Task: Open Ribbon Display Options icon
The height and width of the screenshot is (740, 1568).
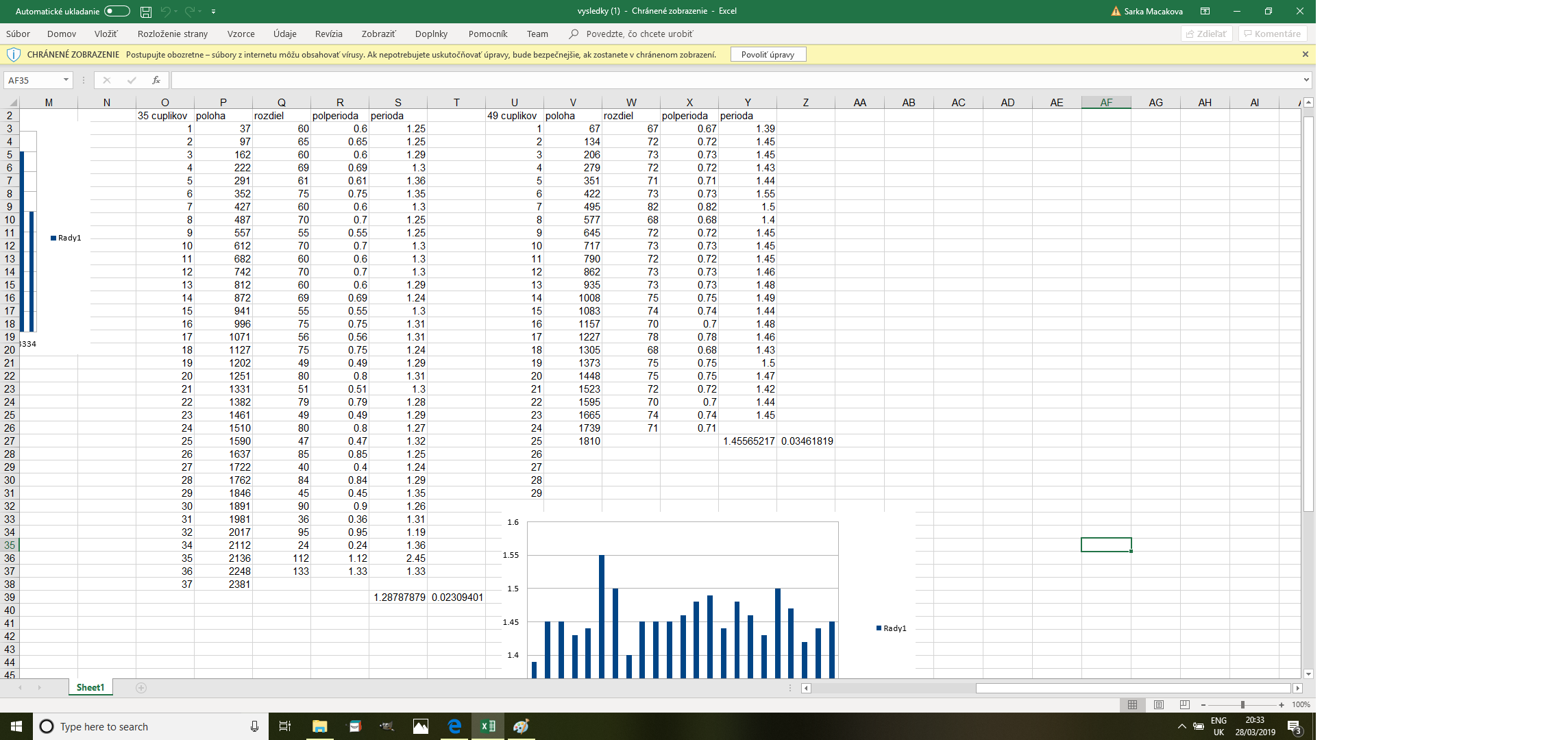Action: pyautogui.click(x=1205, y=11)
